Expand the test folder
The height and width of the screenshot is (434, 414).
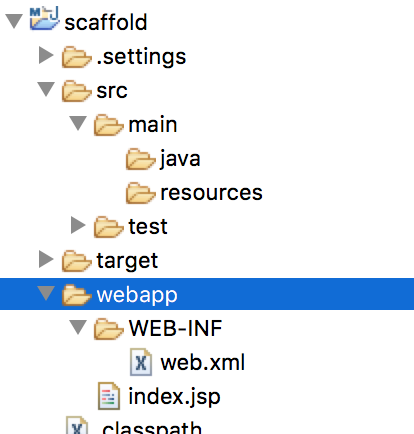(x=78, y=225)
